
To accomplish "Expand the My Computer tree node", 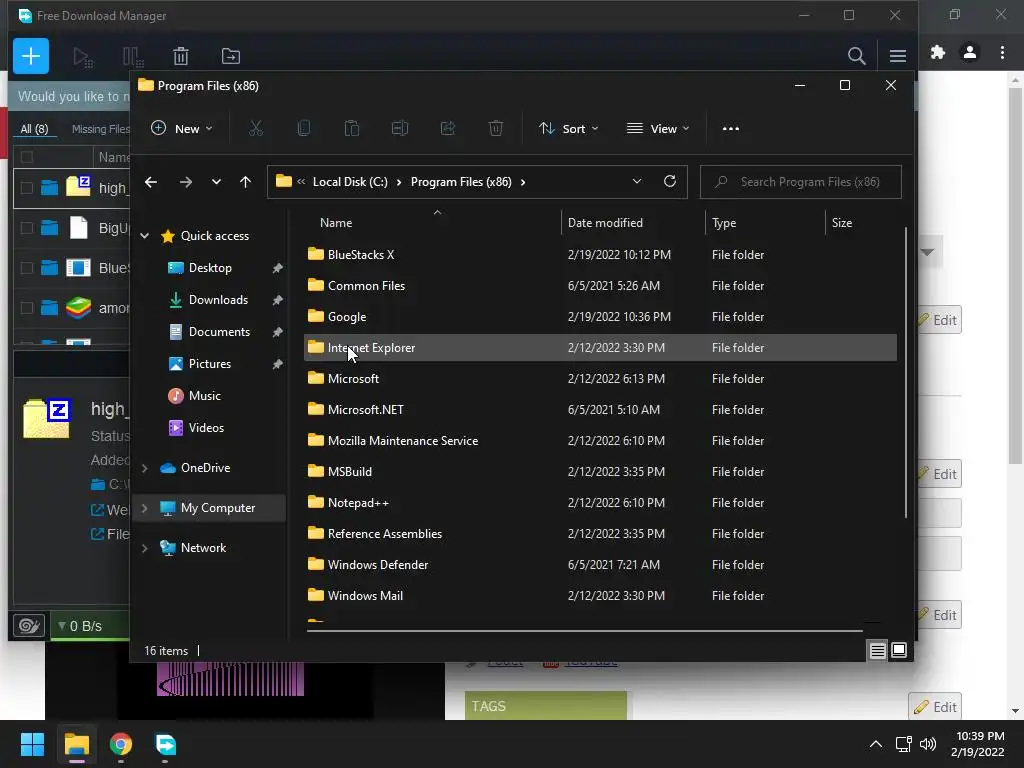I will click(144, 508).
